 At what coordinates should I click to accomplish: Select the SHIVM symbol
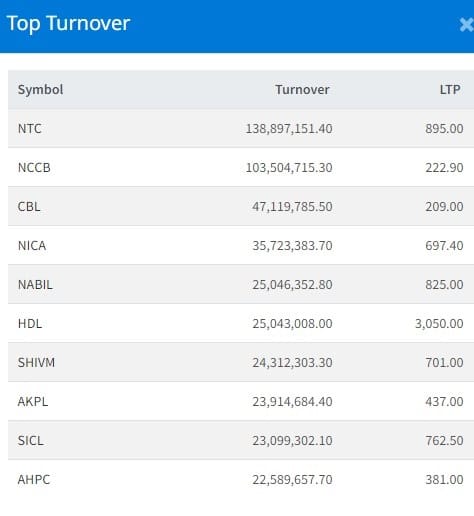point(36,363)
